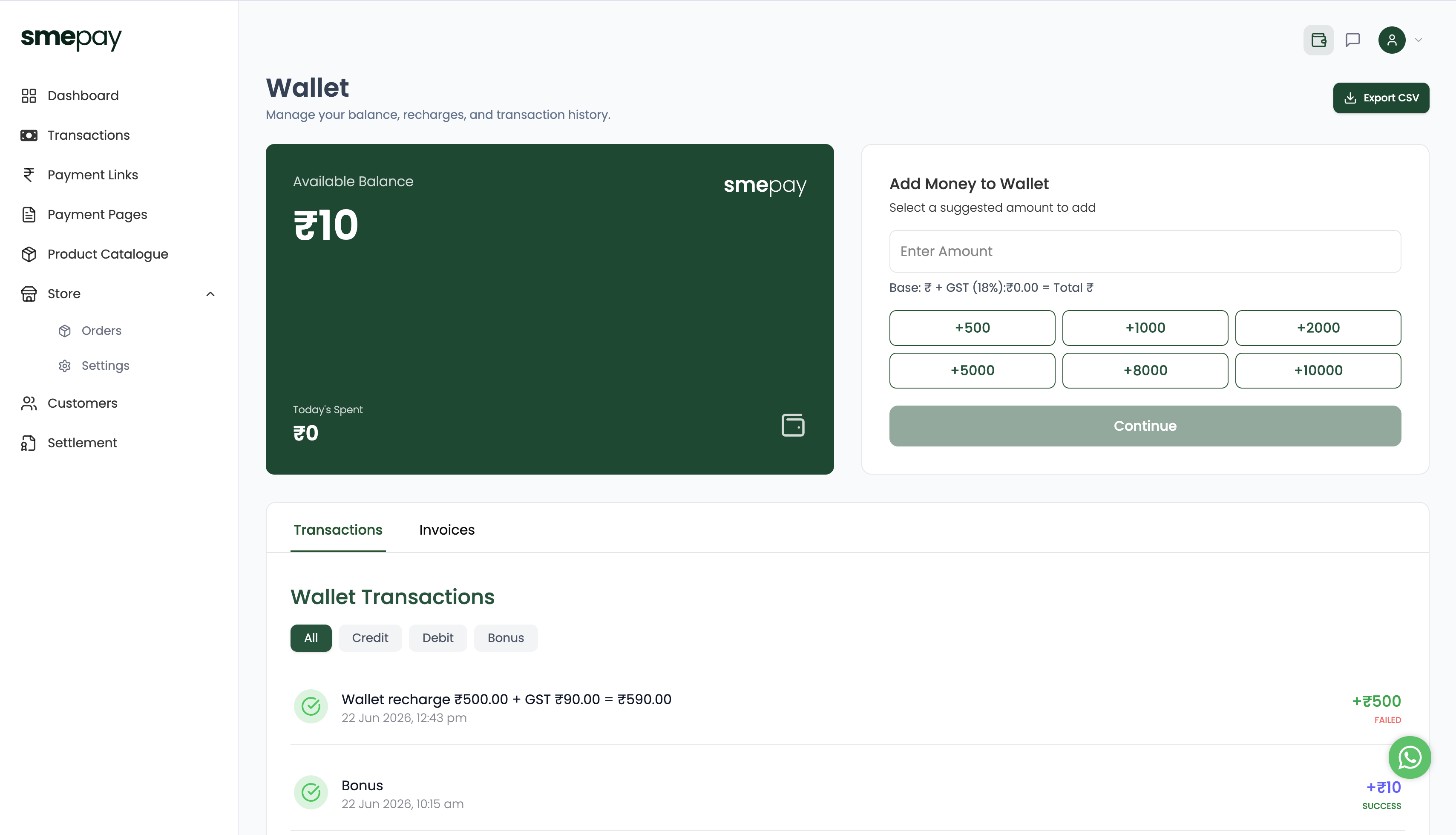Screen dimensions: 1456x835
Task: Click the +₹500 amount value
Action: pyautogui.click(x=1376, y=701)
